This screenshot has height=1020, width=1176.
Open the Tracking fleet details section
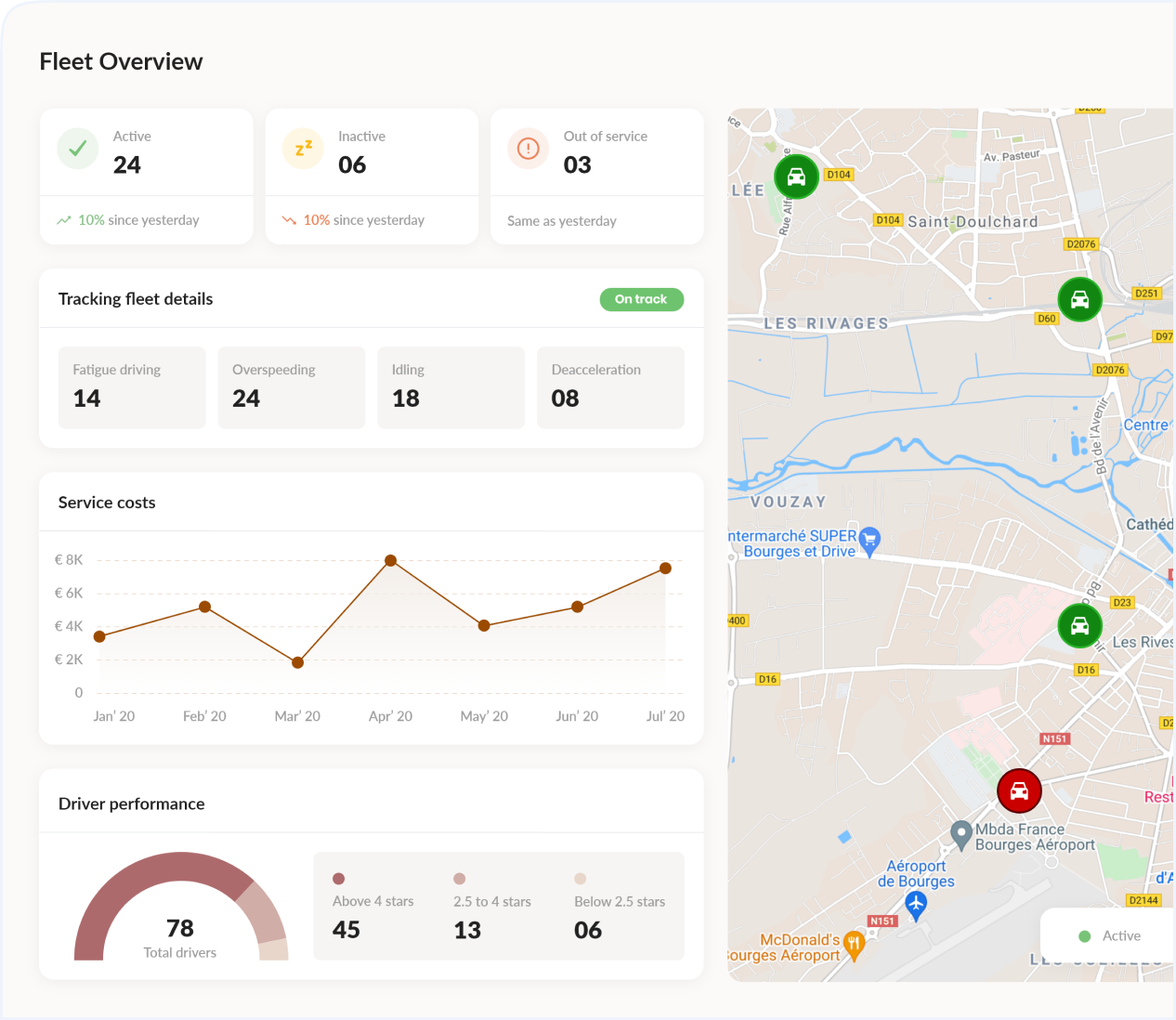click(x=136, y=299)
